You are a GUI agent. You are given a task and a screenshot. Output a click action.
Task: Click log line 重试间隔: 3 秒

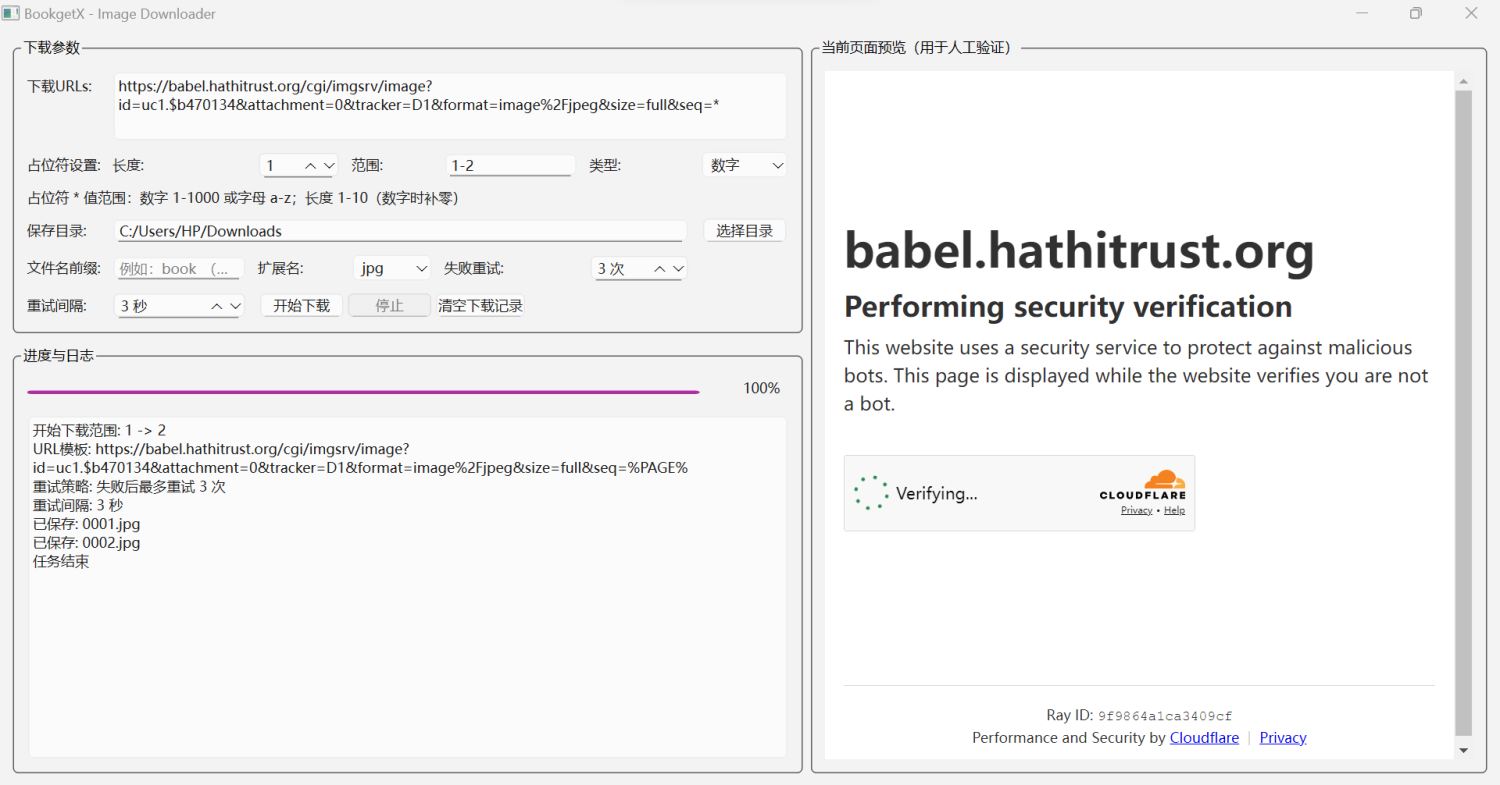point(78,505)
